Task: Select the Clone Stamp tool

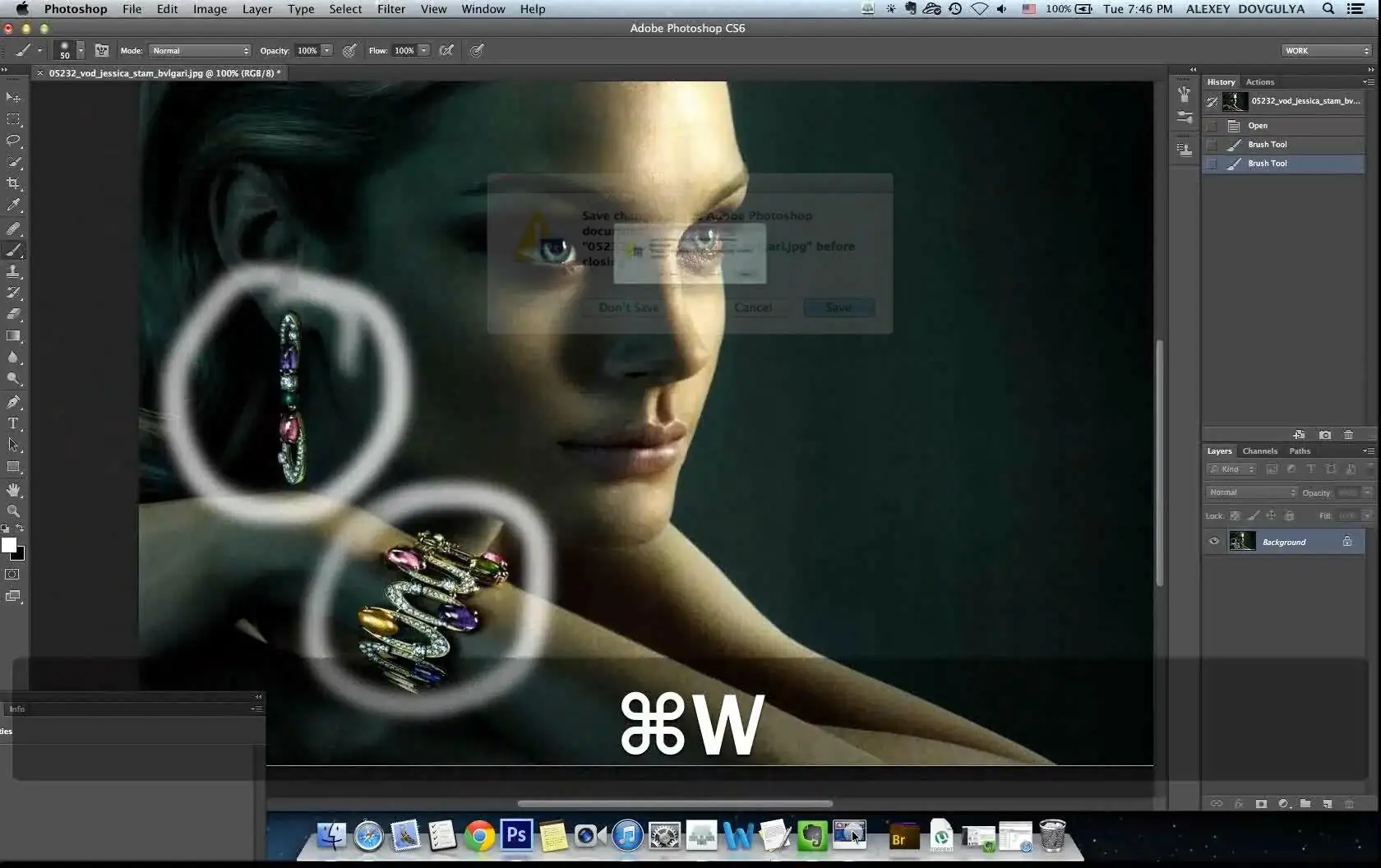Action: pyautogui.click(x=13, y=271)
